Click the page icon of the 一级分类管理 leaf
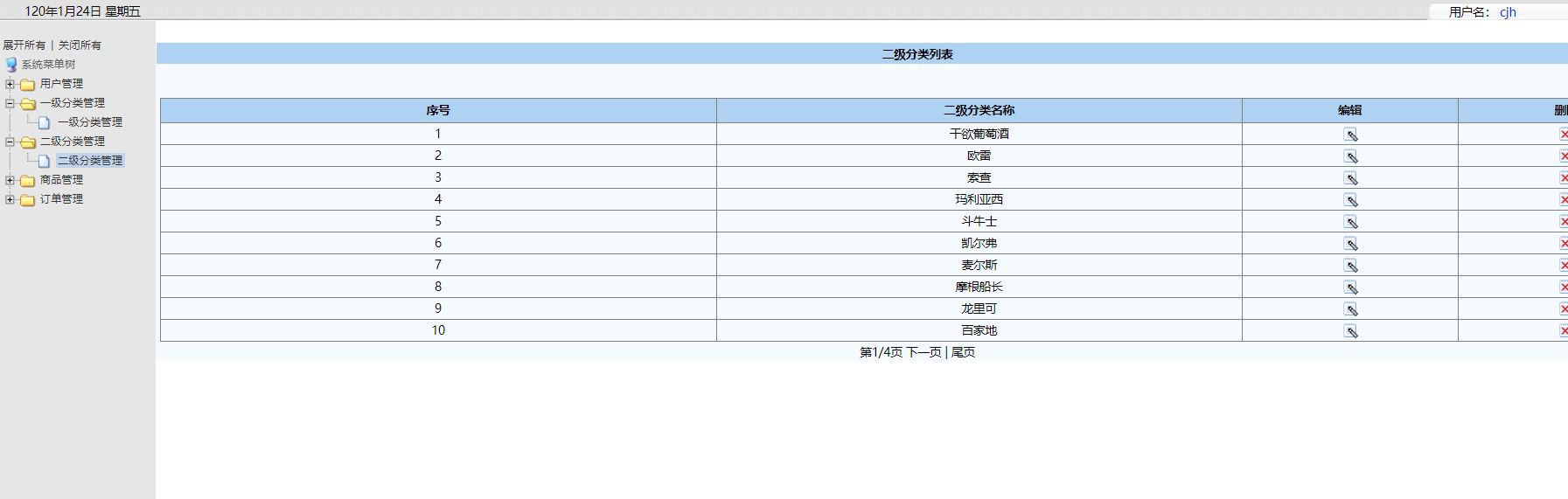 [x=44, y=122]
